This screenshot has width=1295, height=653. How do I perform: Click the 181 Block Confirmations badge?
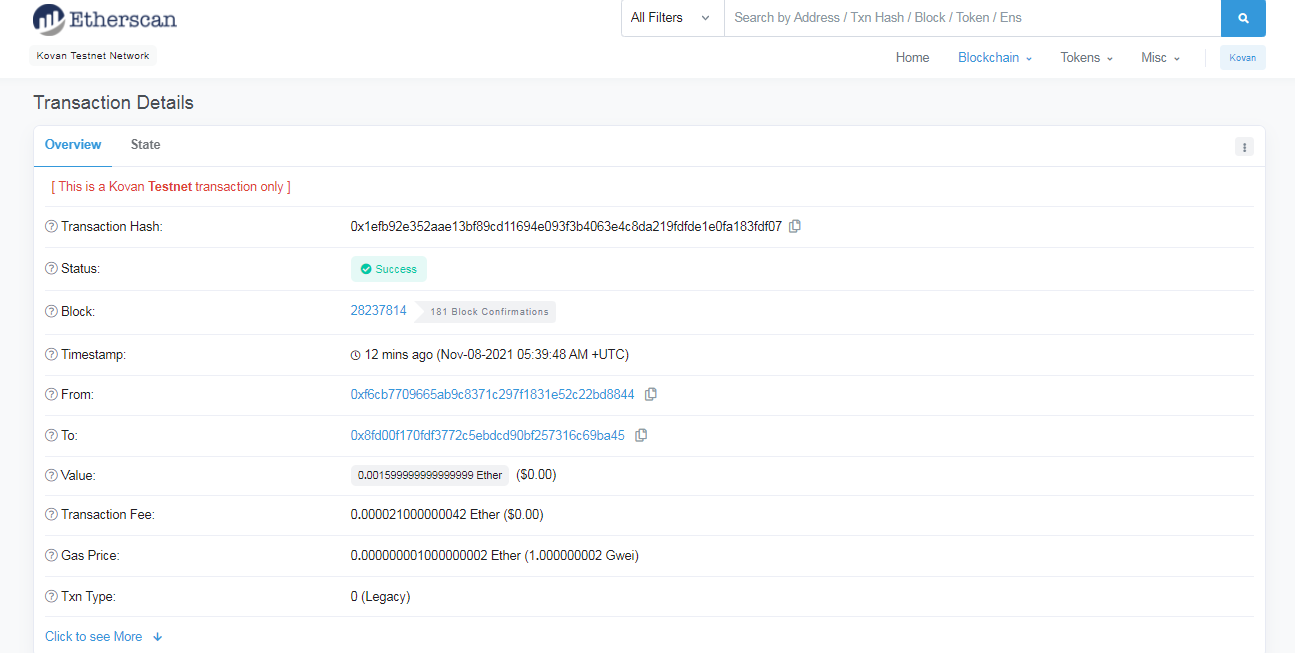point(485,312)
